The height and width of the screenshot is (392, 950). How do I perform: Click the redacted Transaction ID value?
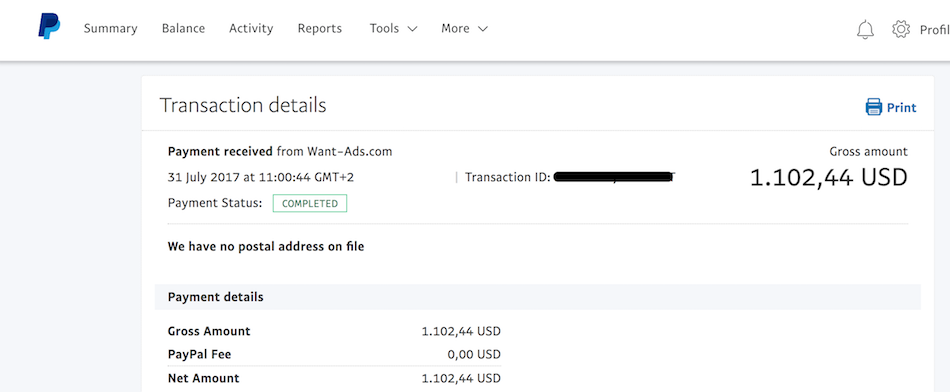(x=614, y=178)
